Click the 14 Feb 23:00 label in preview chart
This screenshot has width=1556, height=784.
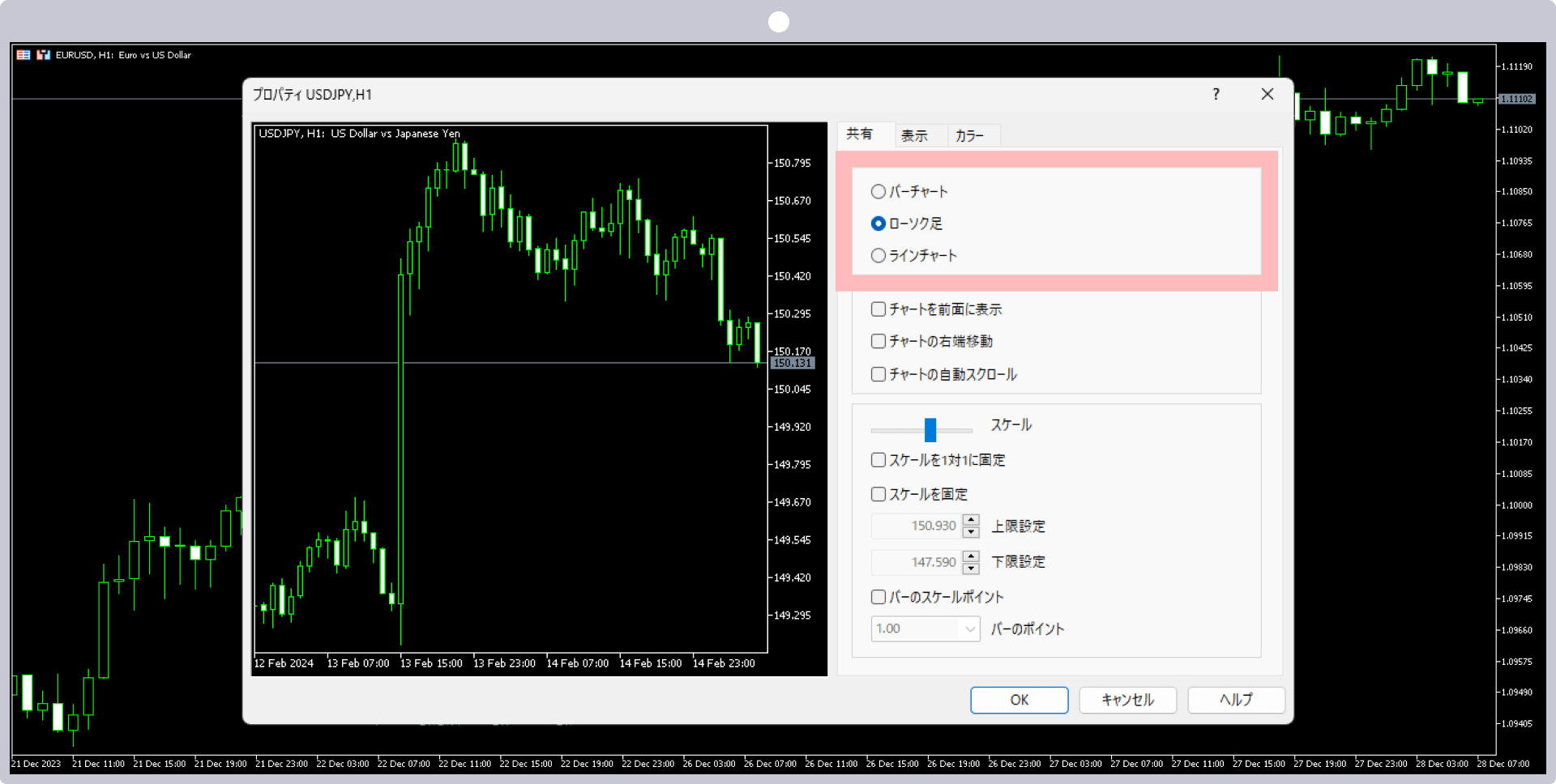(724, 663)
